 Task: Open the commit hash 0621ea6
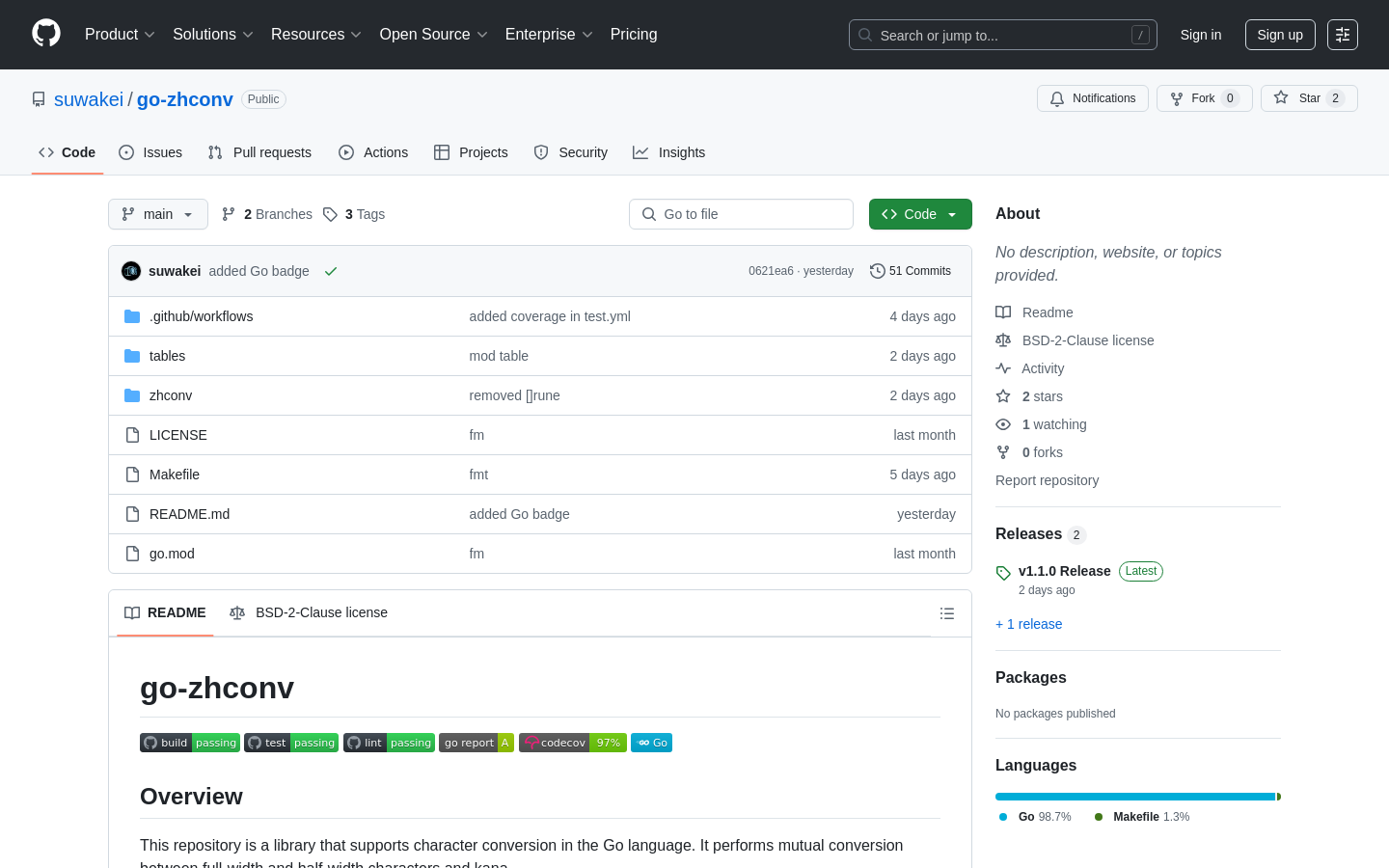(771, 271)
